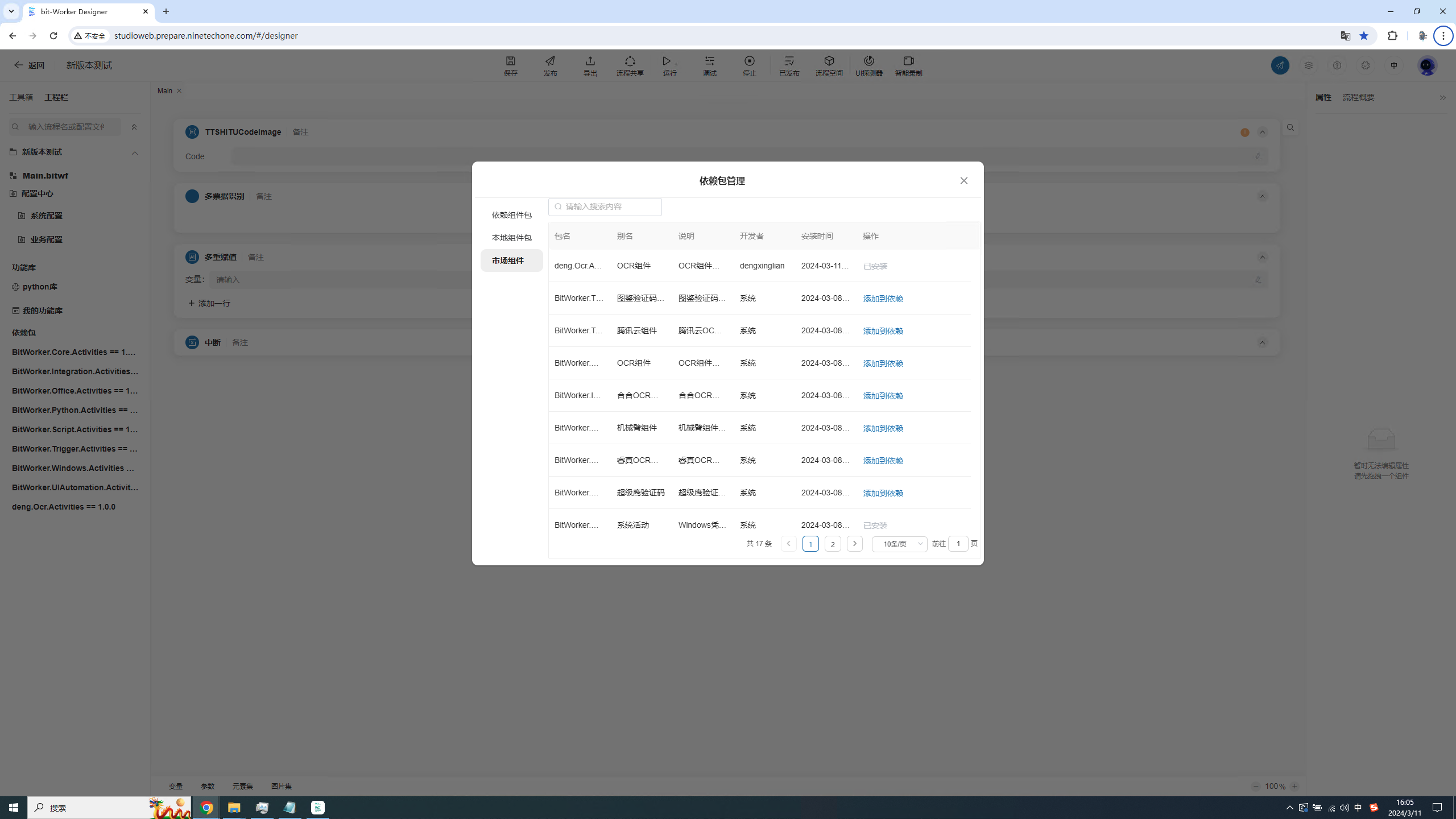The image size is (1456, 819).
Task: Click the 调试 debug icon
Action: point(709,65)
